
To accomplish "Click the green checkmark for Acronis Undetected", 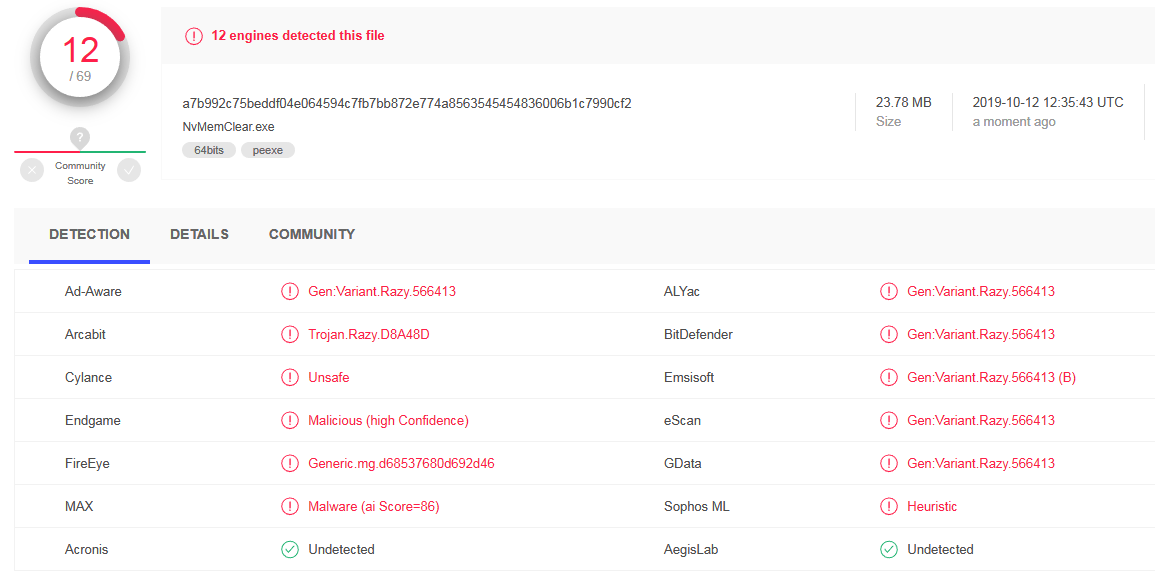I will coord(289,549).
